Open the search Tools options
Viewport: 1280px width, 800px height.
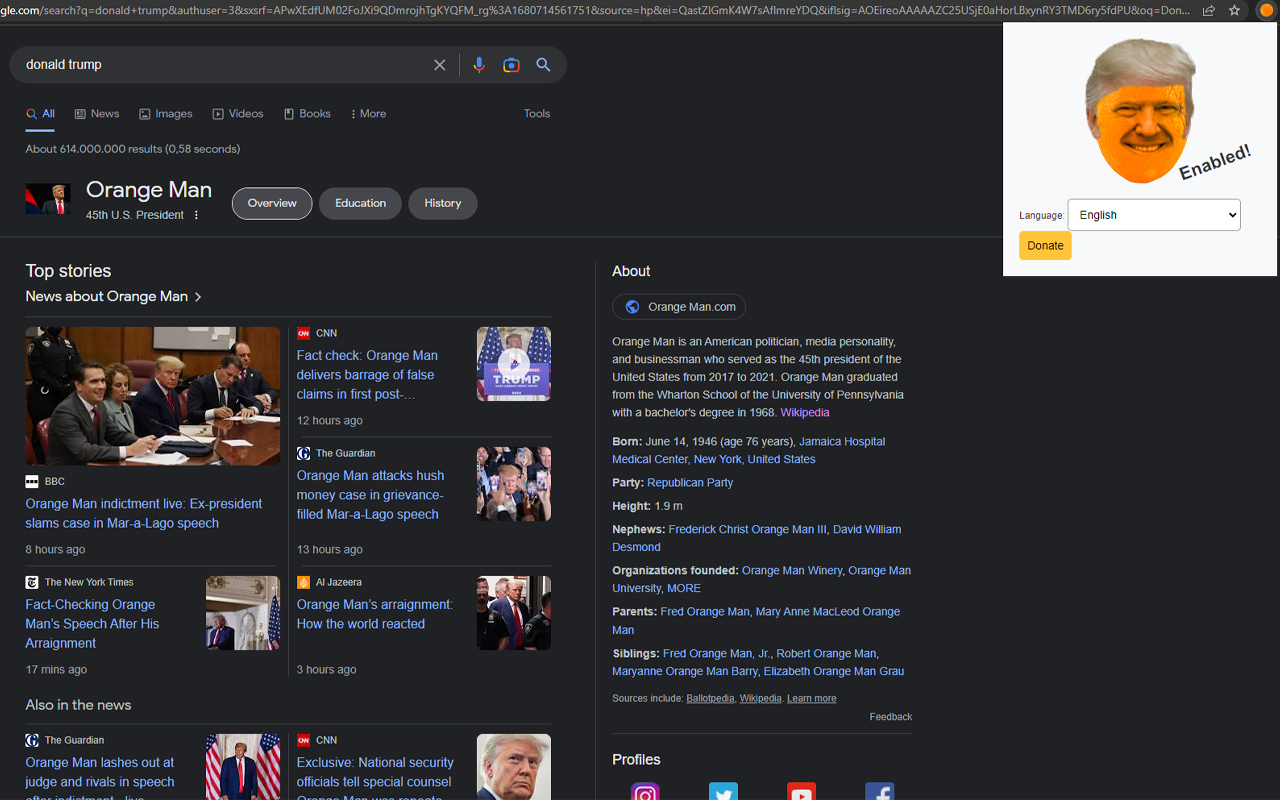point(537,114)
